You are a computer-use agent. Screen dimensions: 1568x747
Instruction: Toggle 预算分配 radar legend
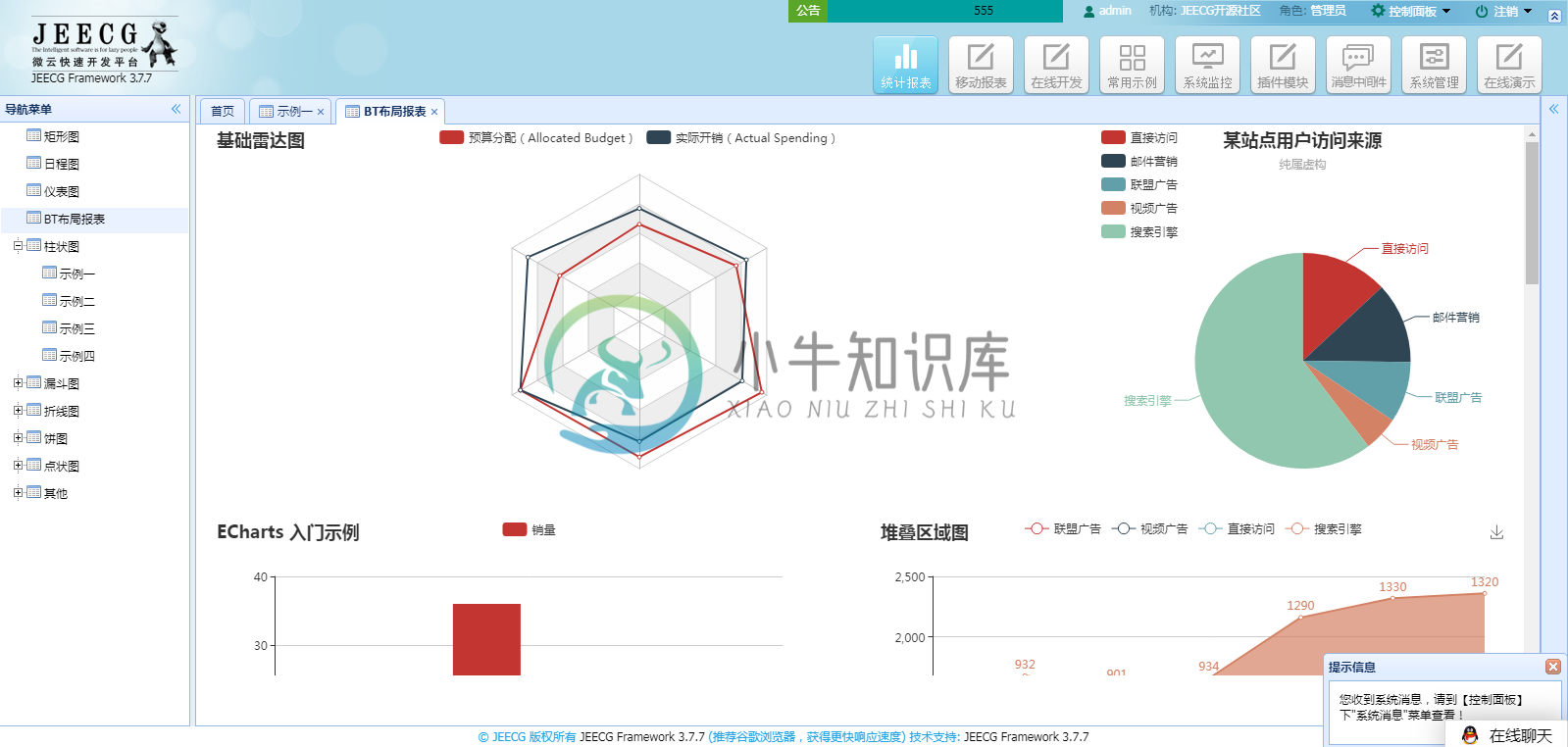pos(536,138)
